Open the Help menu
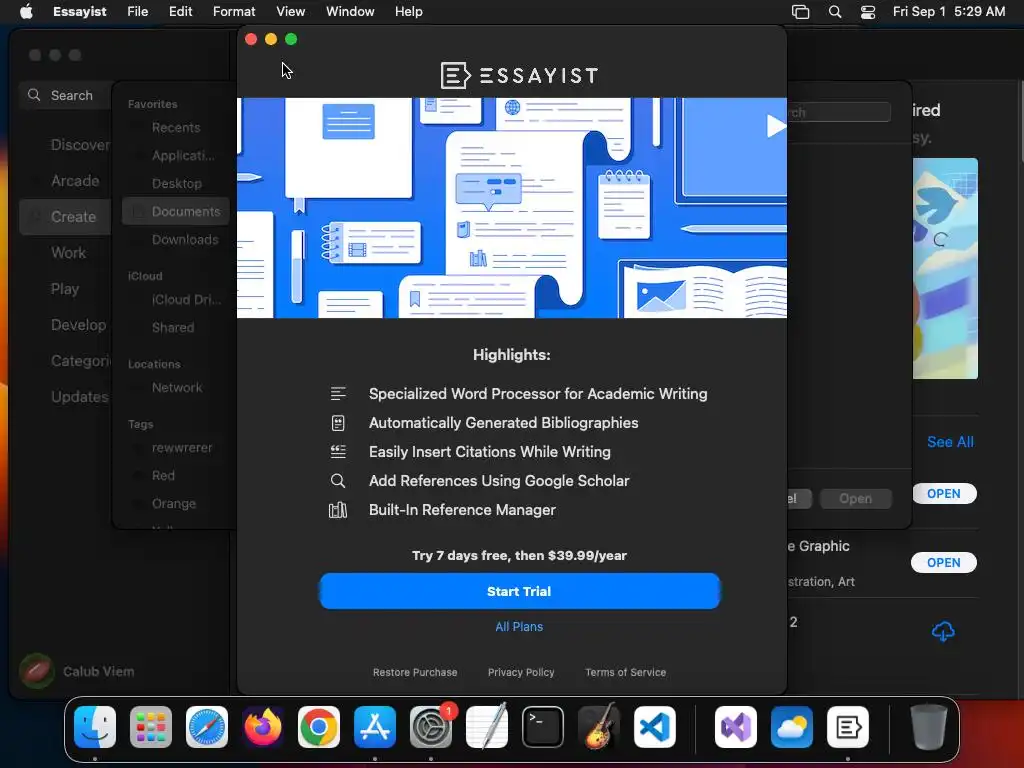This screenshot has height=768, width=1024. coord(408,12)
